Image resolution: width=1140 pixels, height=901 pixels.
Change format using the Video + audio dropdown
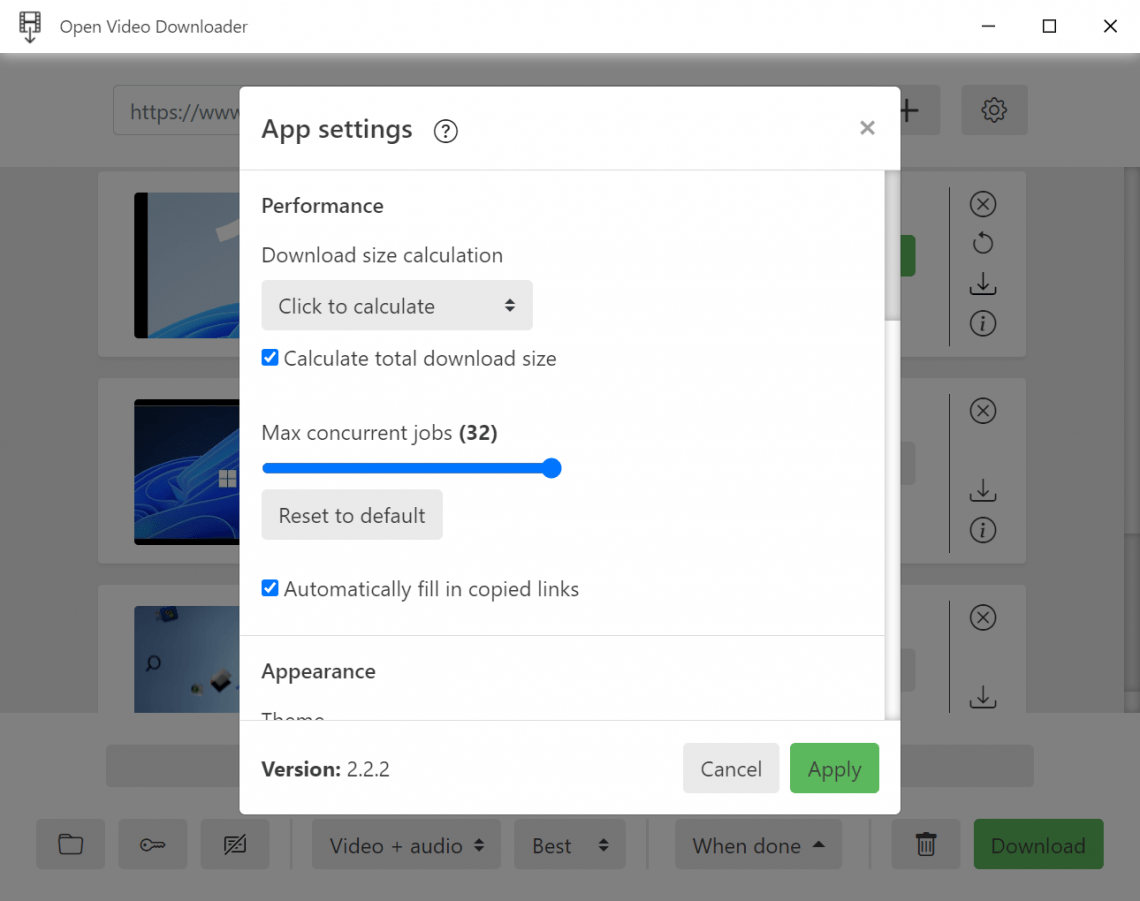[406, 844]
